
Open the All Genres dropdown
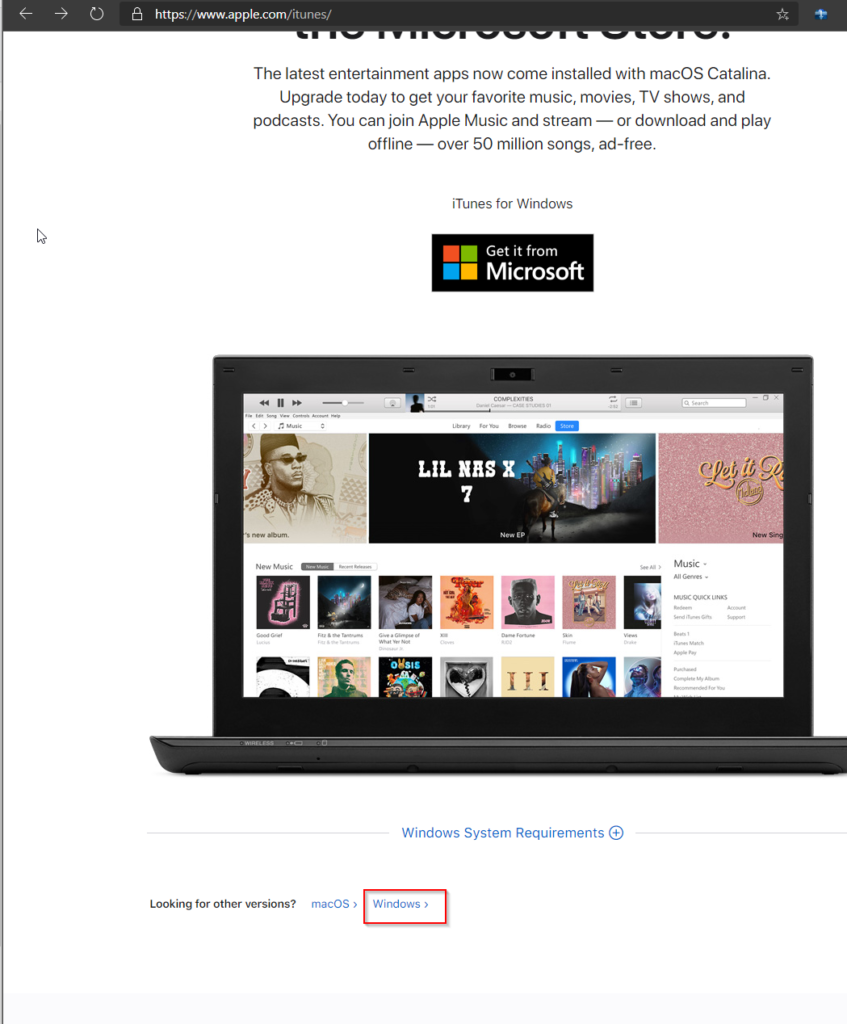(x=690, y=577)
